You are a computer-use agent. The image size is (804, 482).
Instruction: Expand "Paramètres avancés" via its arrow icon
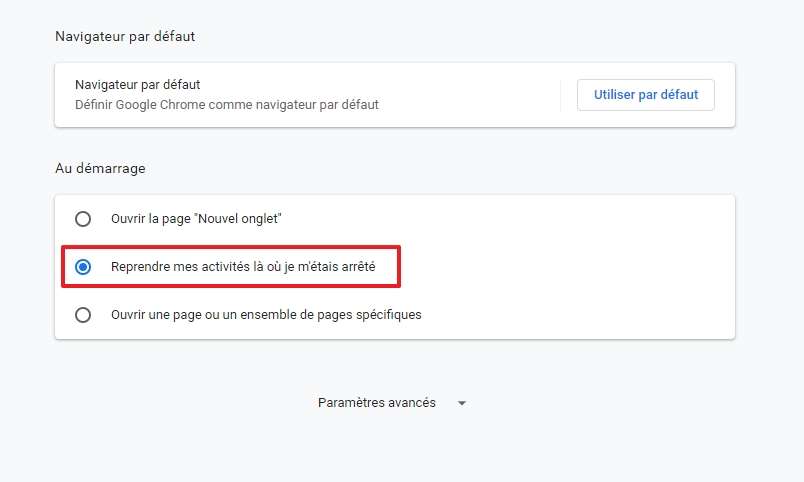461,403
